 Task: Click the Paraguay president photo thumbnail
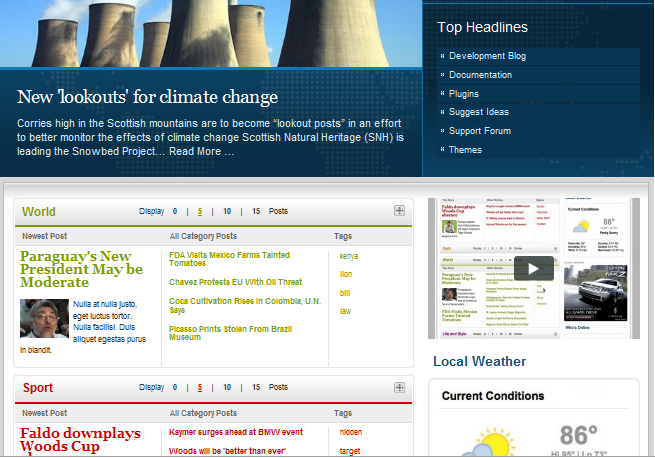click(44, 318)
